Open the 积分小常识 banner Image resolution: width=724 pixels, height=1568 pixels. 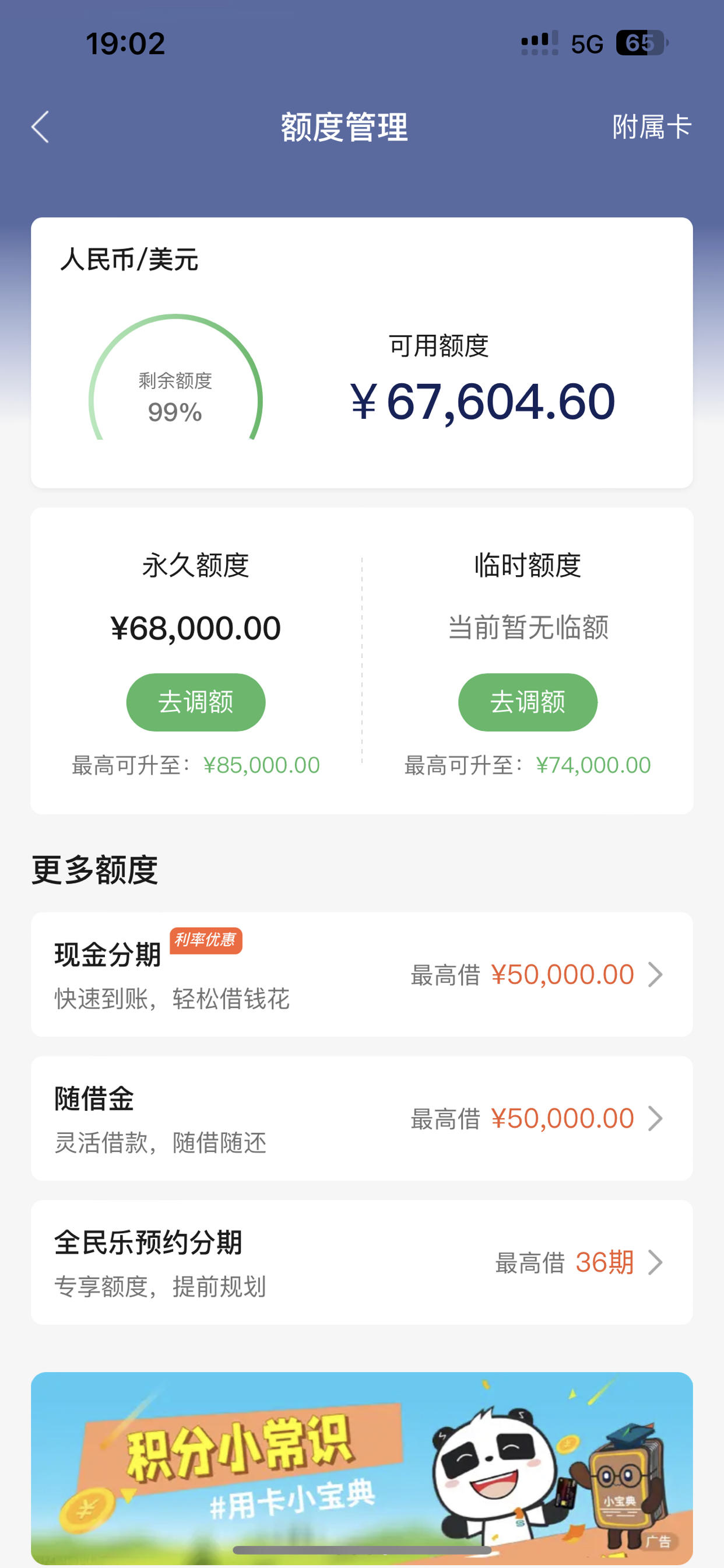click(362, 1468)
